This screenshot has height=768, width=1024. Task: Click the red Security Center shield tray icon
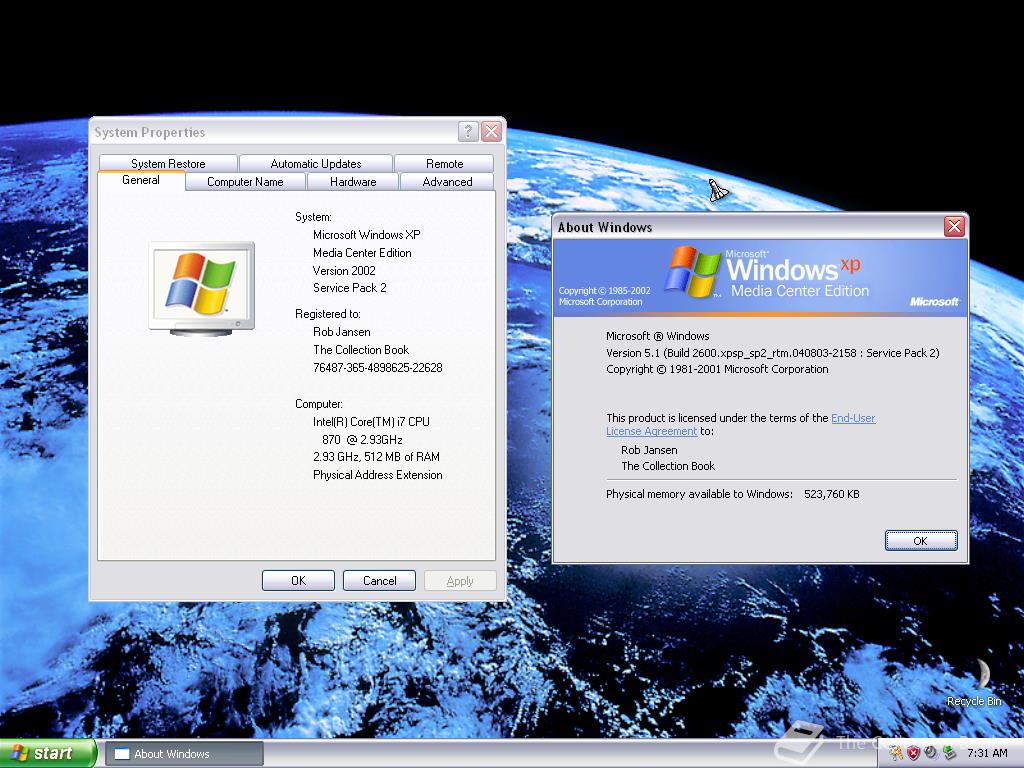coord(914,753)
